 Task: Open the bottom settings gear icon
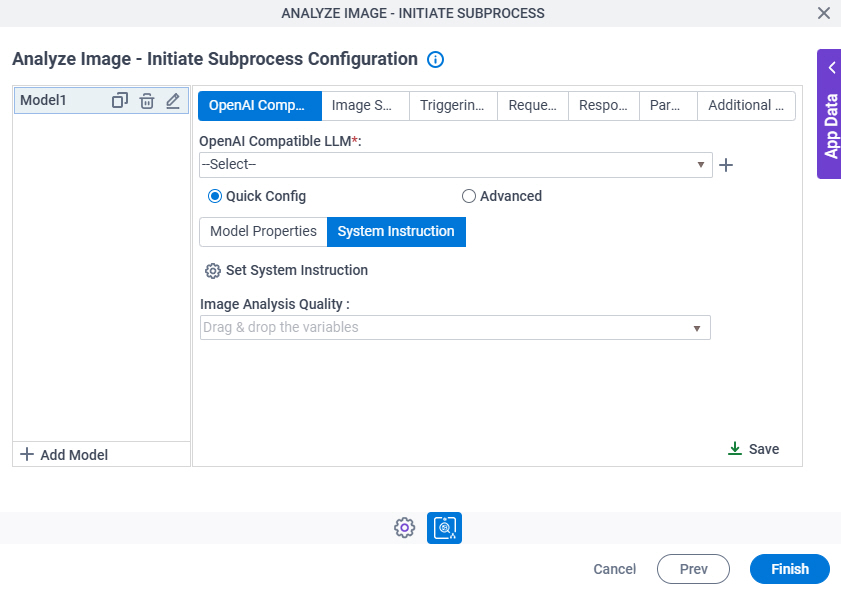pos(404,528)
